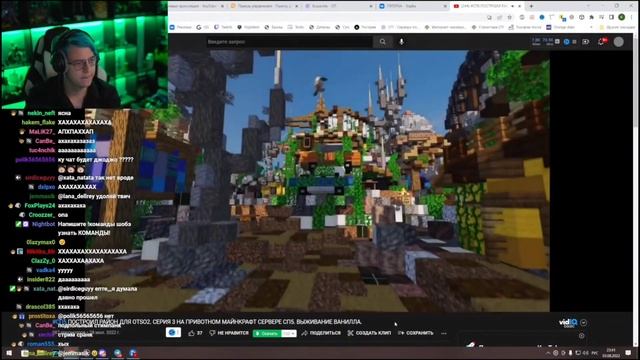Click the green Скачать download button

coord(267,333)
